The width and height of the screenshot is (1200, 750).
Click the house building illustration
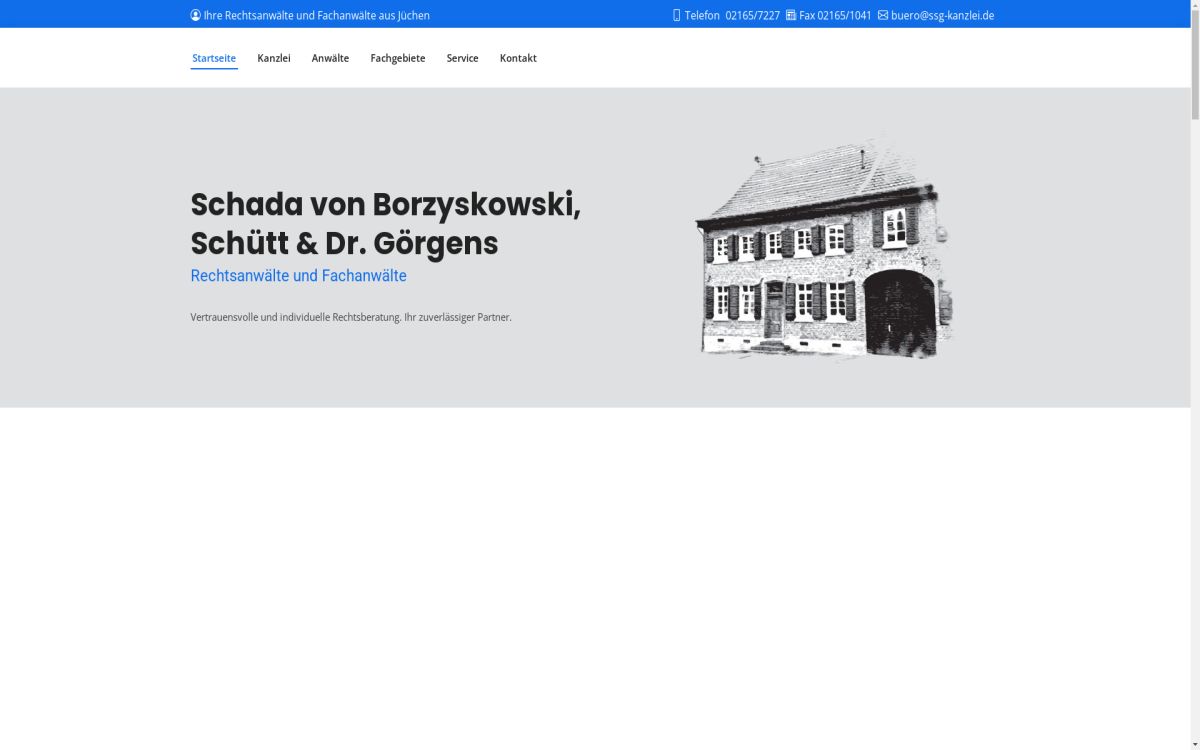[x=824, y=247]
